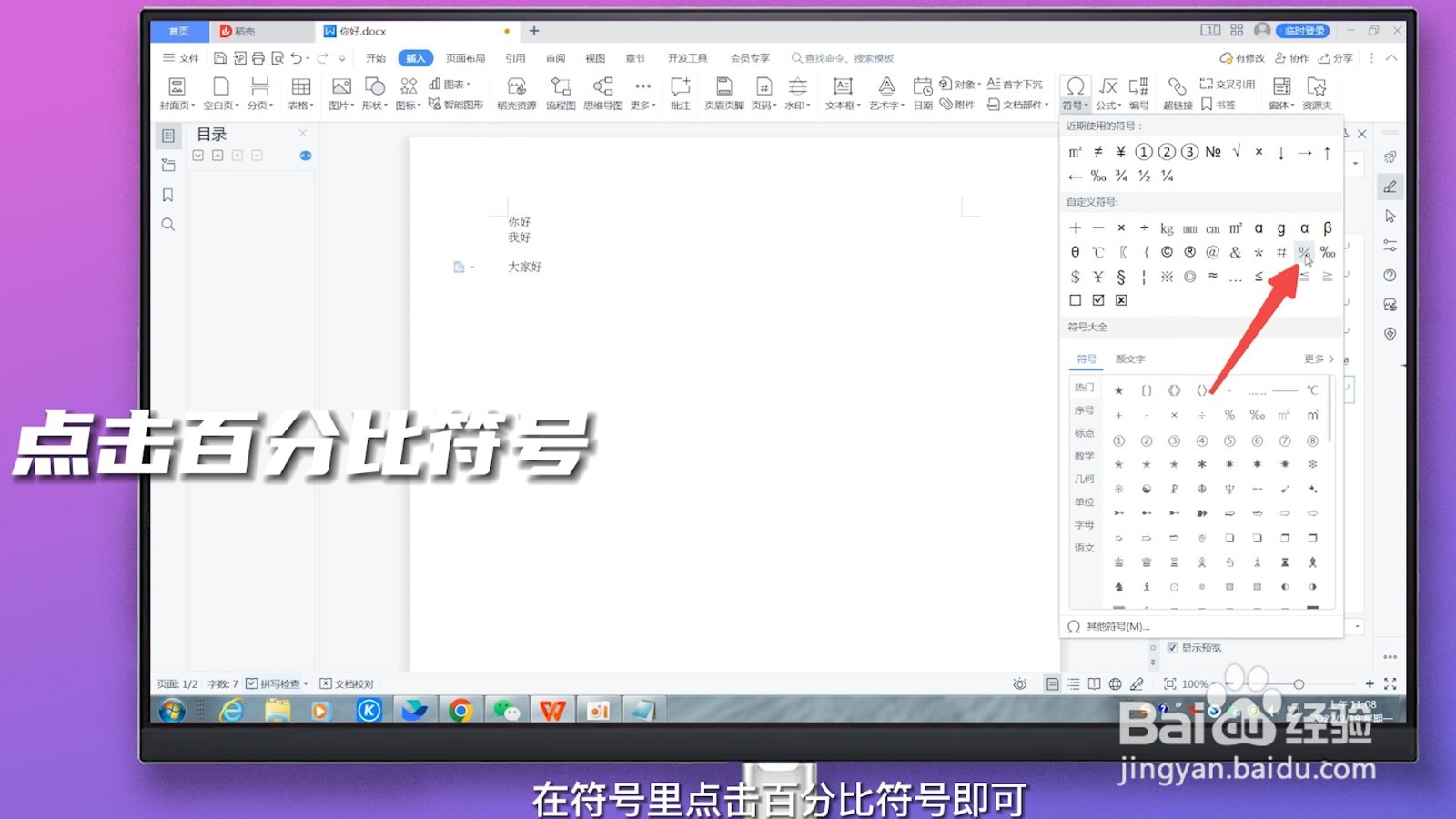Image resolution: width=1456 pixels, height=819 pixels.
Task: Insert the crossed box ☒ custom symbol
Action: coord(1121,300)
